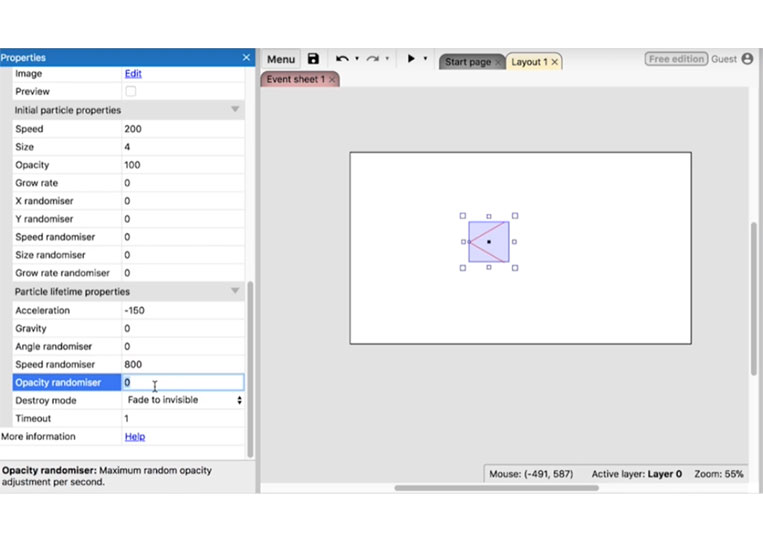Click the Timeout value field
763x541 pixels.
coord(183,418)
